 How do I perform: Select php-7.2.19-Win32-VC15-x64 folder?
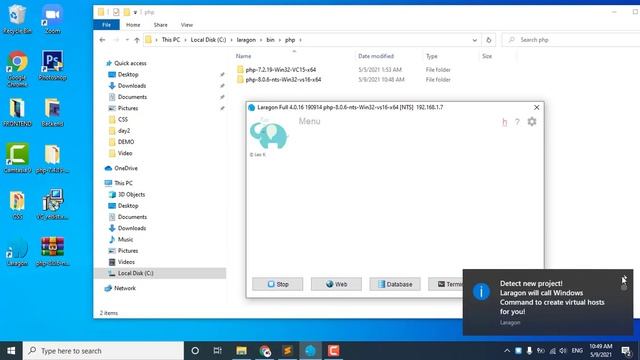point(280,70)
